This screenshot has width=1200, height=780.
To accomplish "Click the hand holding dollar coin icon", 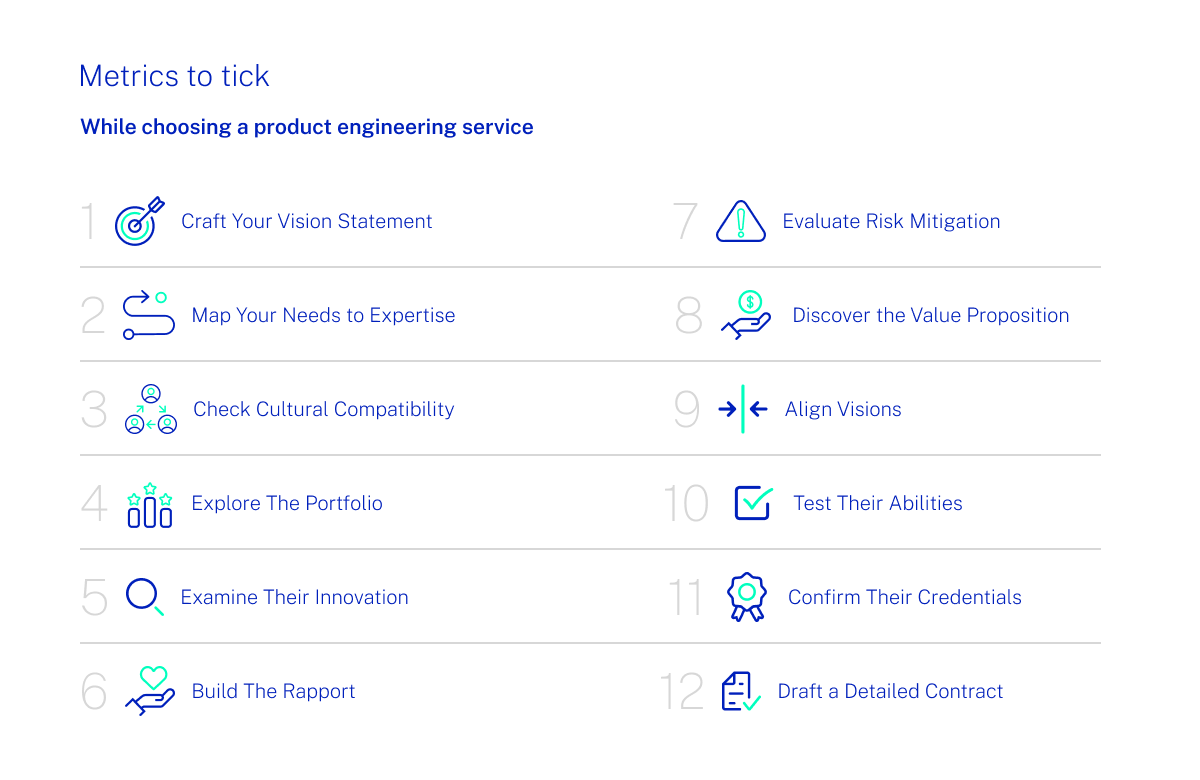I will pos(747,315).
